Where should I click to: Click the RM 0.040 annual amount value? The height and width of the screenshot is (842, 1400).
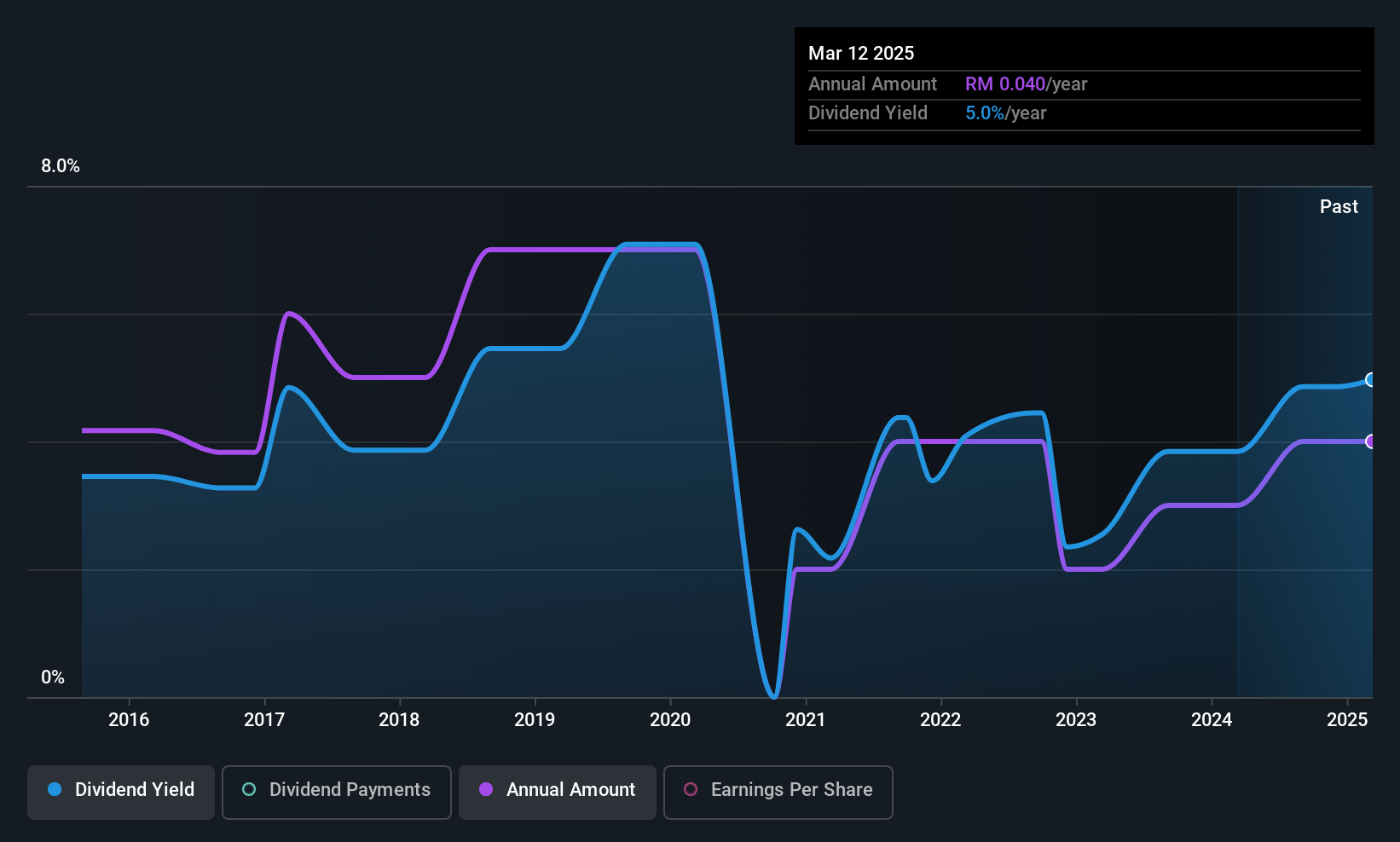pos(1005,84)
